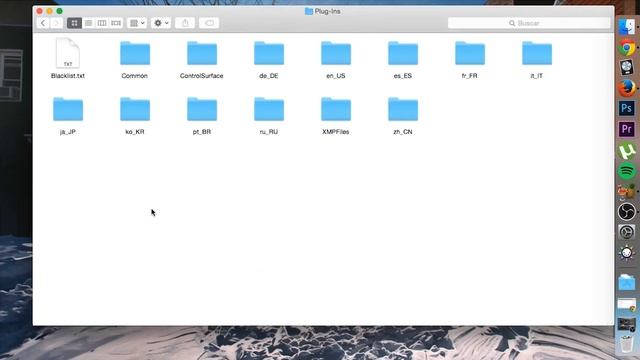Click the Edit Tags toolbar button
The height and width of the screenshot is (360, 640).
(209, 23)
